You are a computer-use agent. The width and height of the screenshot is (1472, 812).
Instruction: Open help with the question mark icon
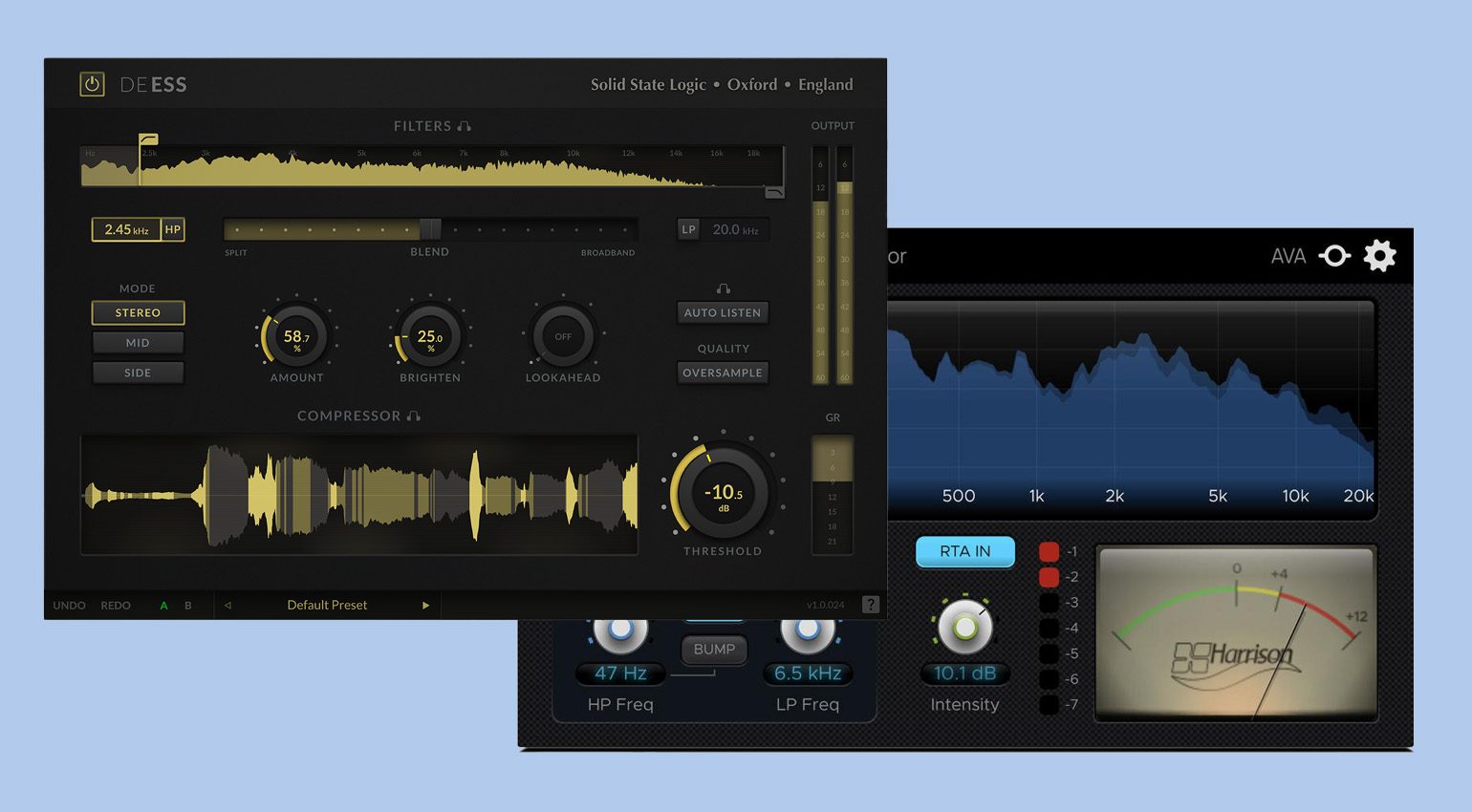[x=871, y=605]
